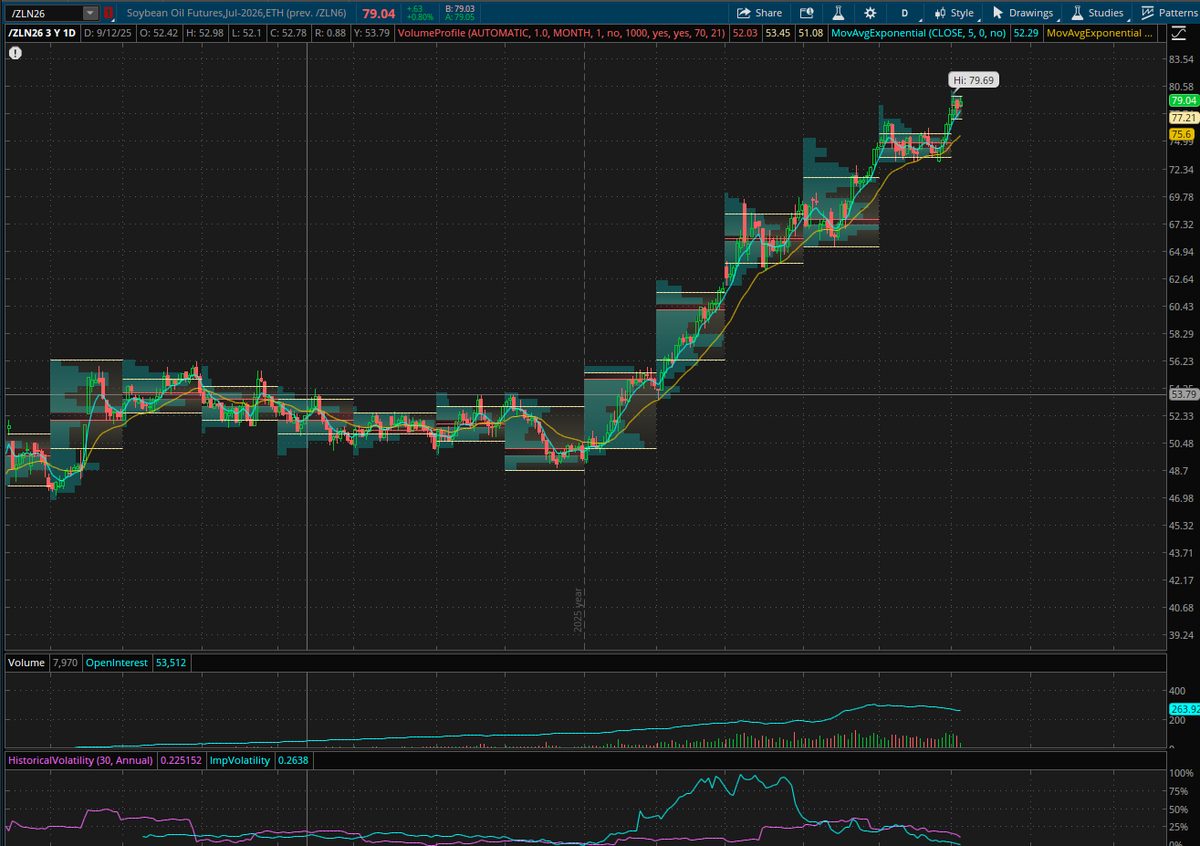Click the cyan MovAvgExponential (CLOSE, 5, 0, no) label
This screenshot has width=1200, height=846.
pos(919,33)
